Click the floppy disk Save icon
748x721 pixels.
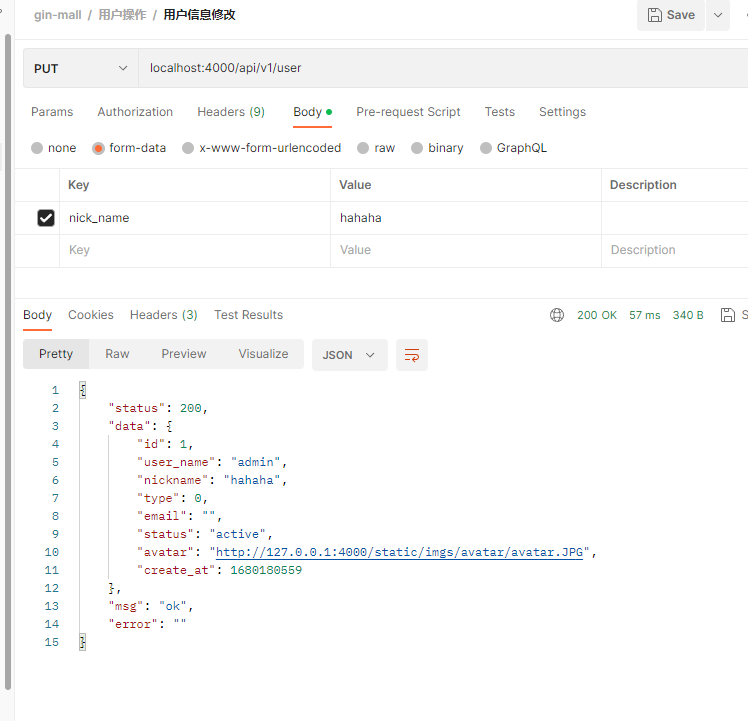655,15
